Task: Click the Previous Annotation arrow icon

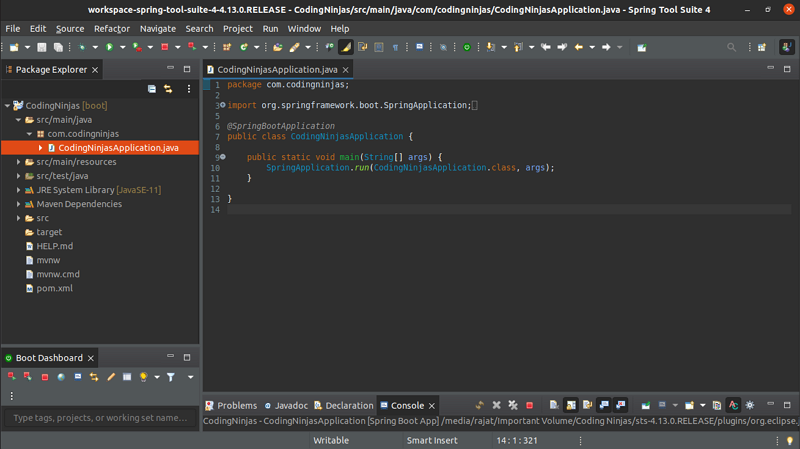Action: 518,47
